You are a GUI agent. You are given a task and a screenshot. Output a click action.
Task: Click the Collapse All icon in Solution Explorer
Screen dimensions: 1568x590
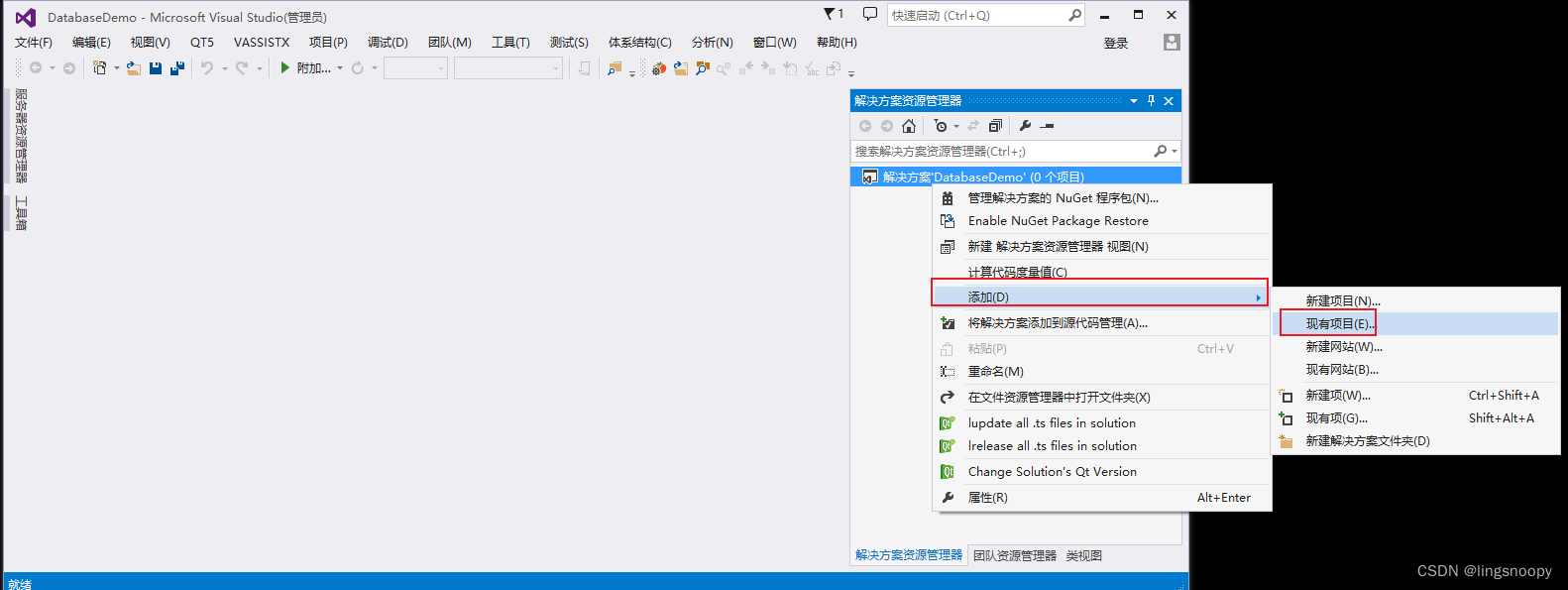point(995,126)
